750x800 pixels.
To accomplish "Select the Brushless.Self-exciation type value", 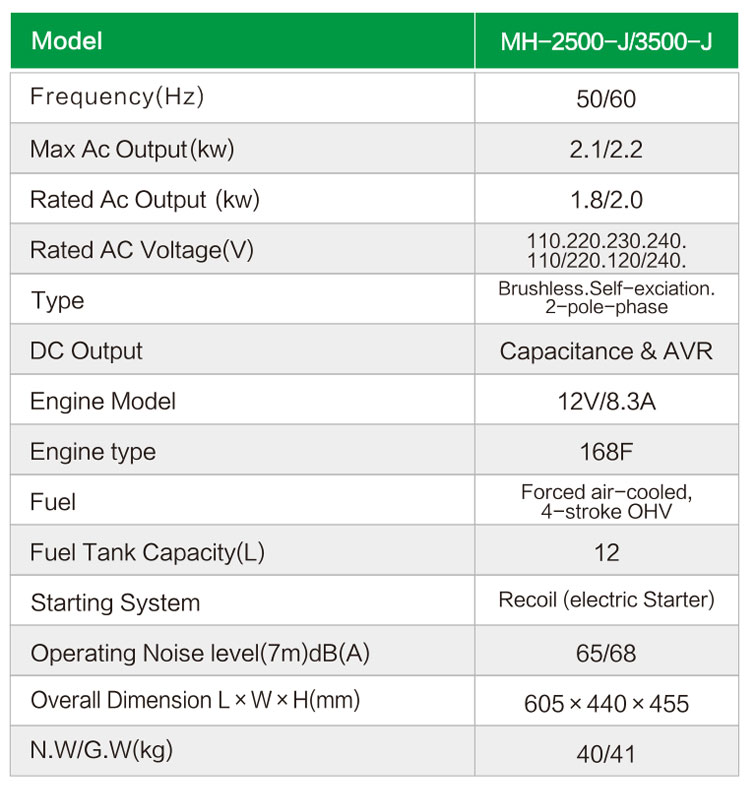I will click(606, 297).
